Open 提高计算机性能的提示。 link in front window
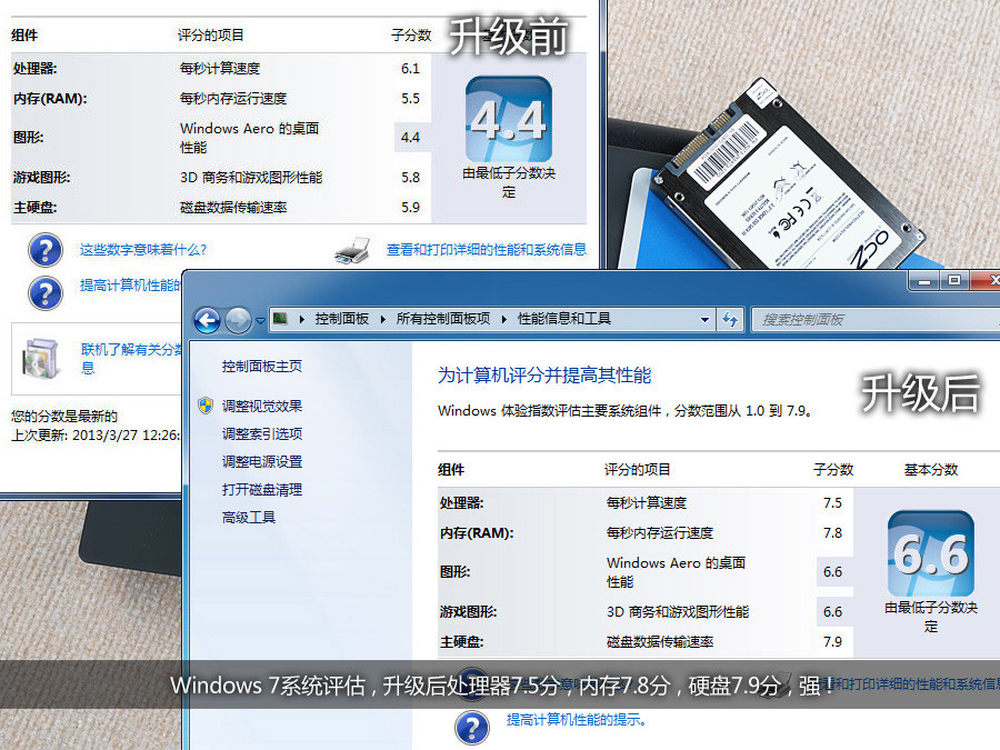1000x750 pixels. point(577,720)
